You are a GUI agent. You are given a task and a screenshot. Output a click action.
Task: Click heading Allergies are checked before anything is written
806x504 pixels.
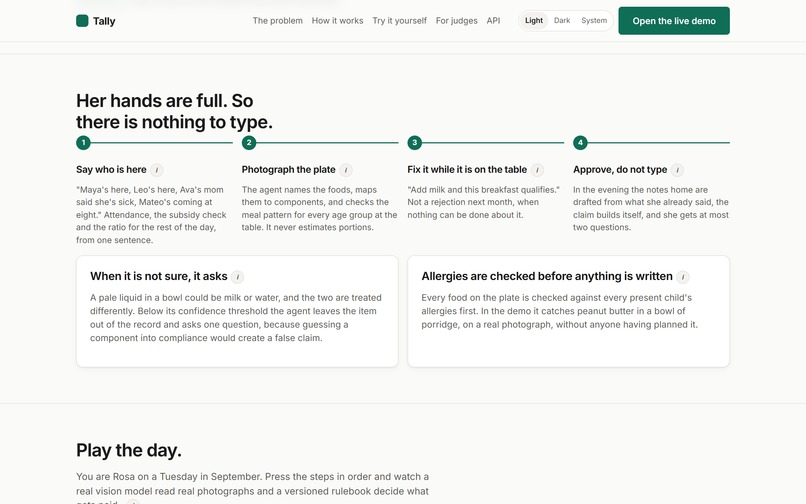(546, 276)
